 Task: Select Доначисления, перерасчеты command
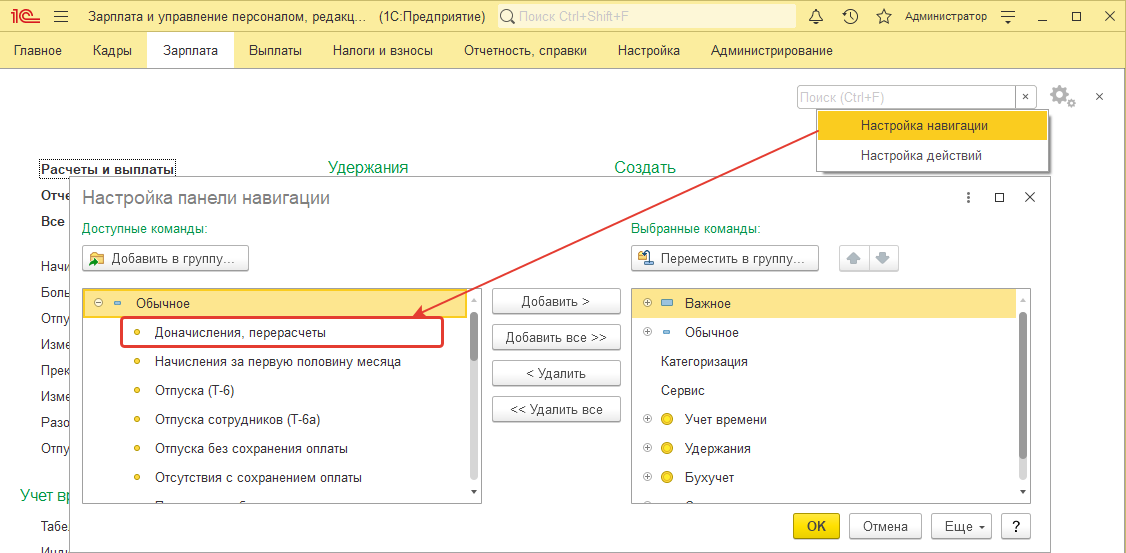click(x=240, y=332)
